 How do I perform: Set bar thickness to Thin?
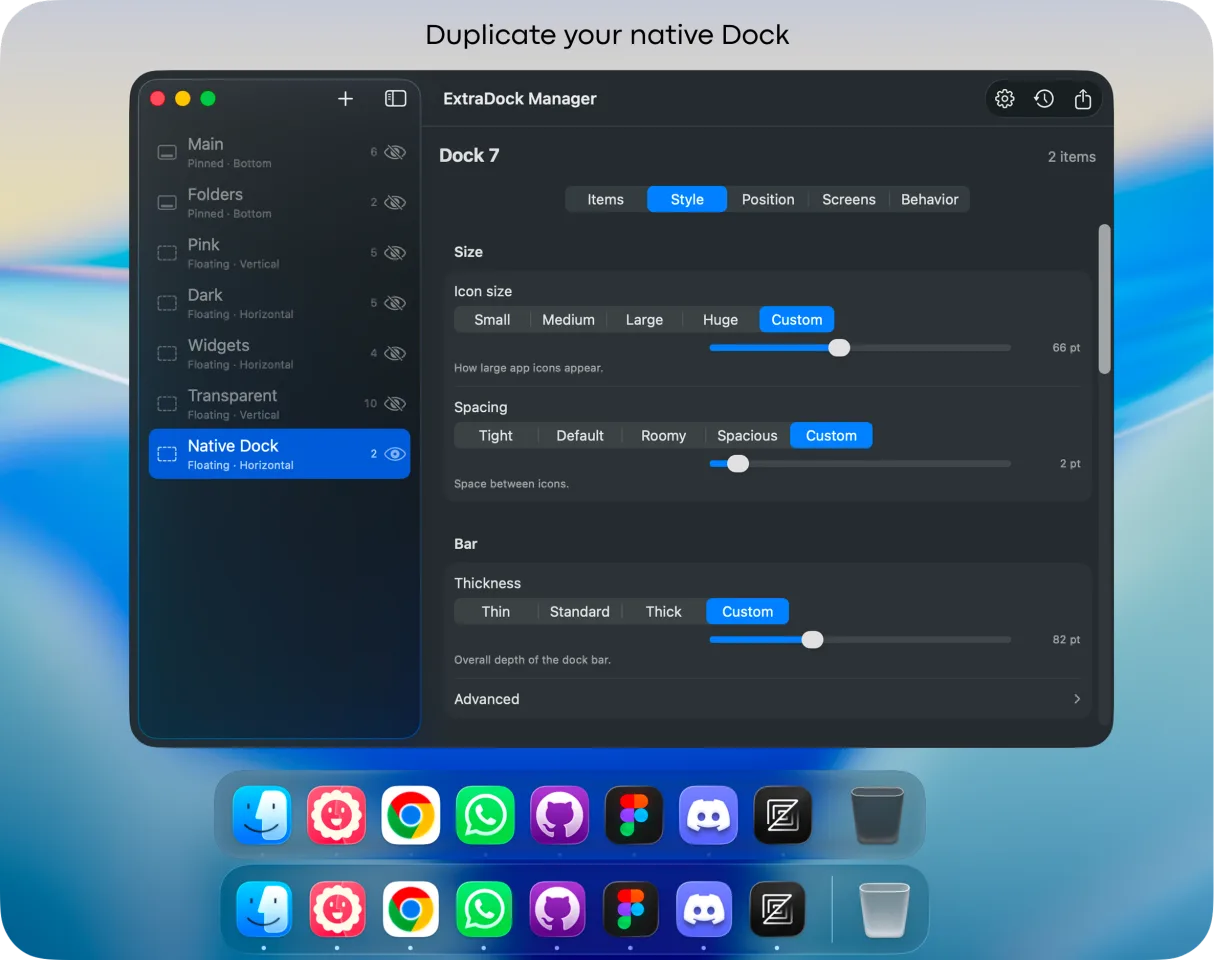[496, 612]
